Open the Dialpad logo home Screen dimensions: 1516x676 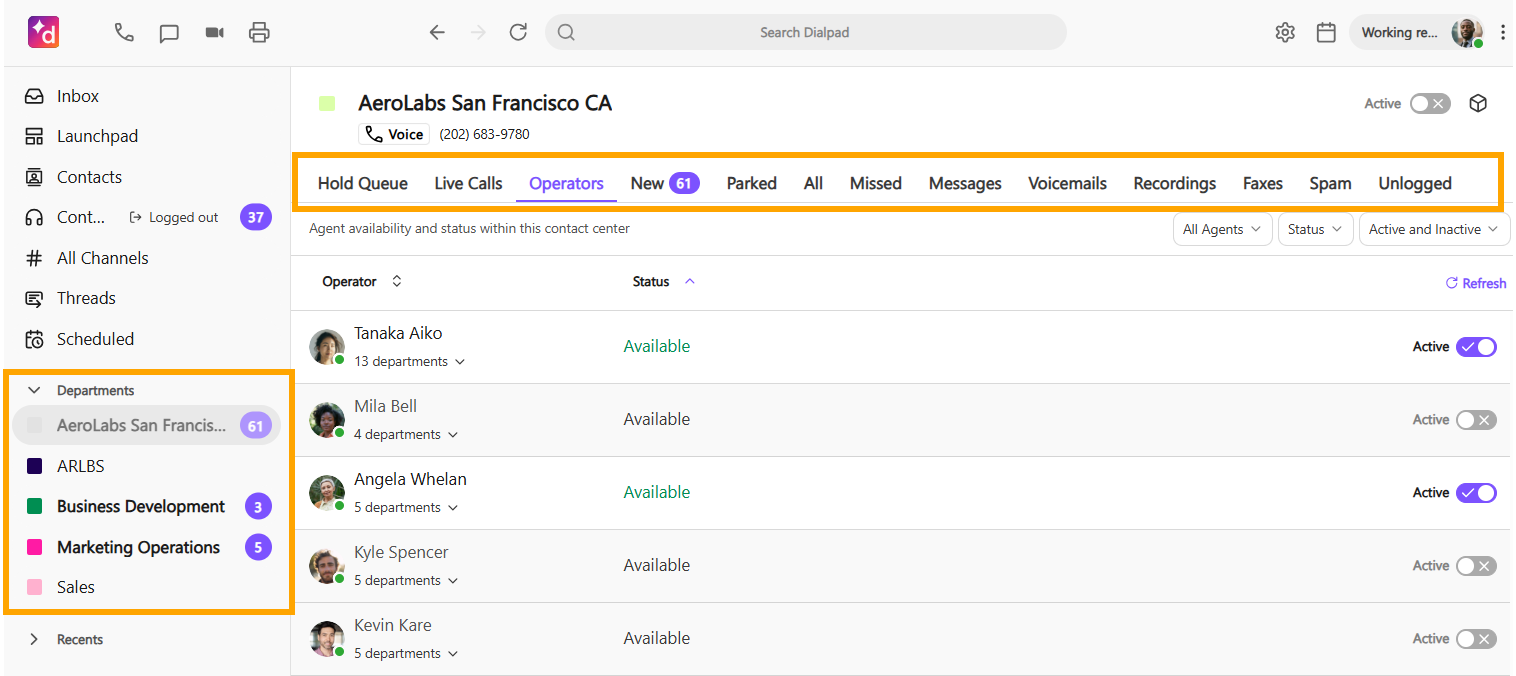[x=44, y=32]
